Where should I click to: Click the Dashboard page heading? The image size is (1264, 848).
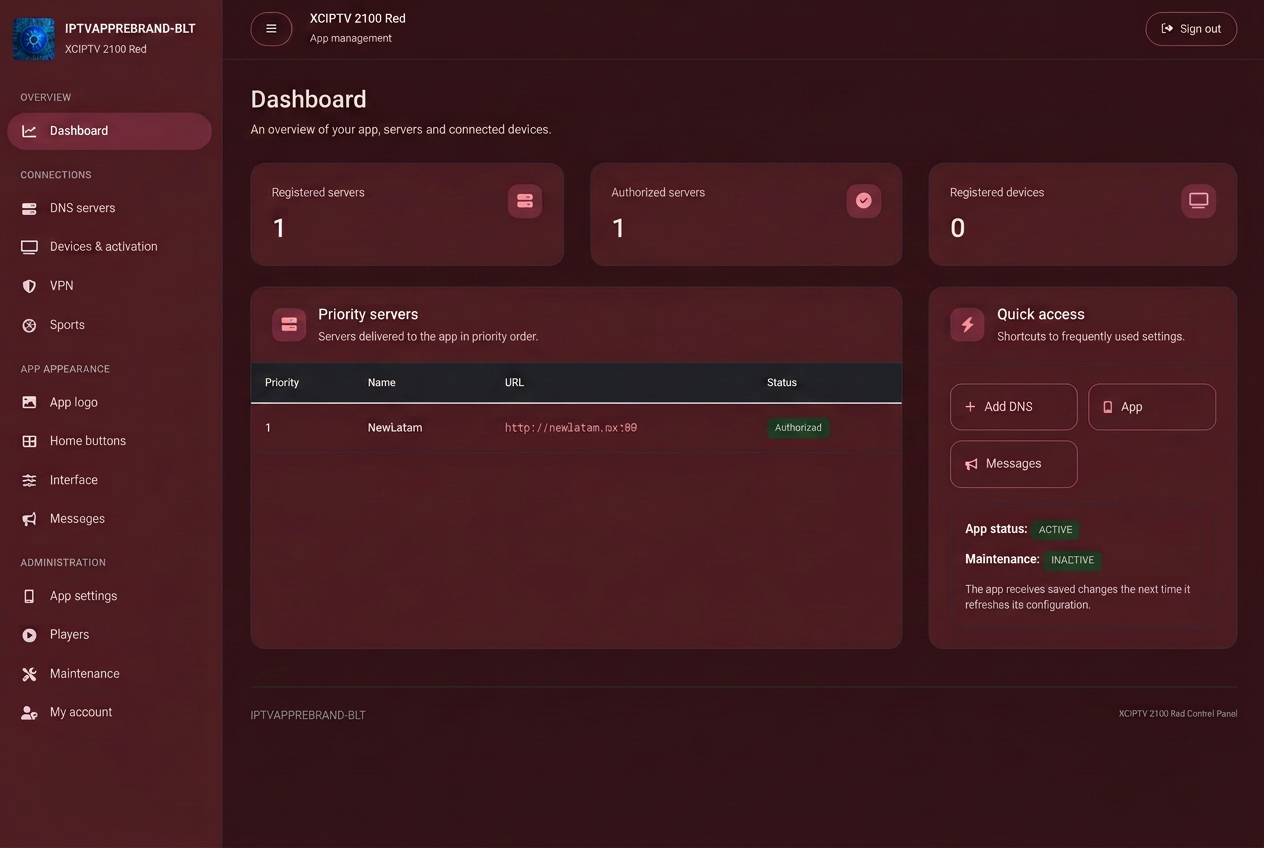(309, 99)
